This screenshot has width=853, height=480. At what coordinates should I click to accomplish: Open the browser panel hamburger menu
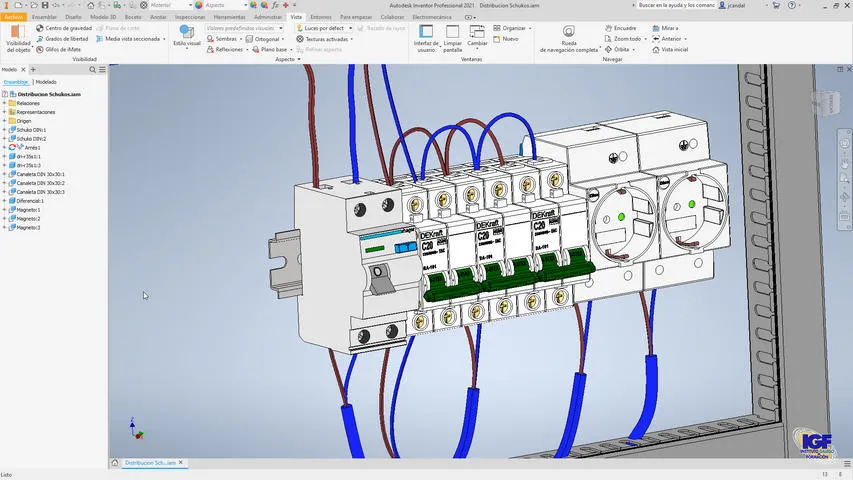(x=102, y=70)
